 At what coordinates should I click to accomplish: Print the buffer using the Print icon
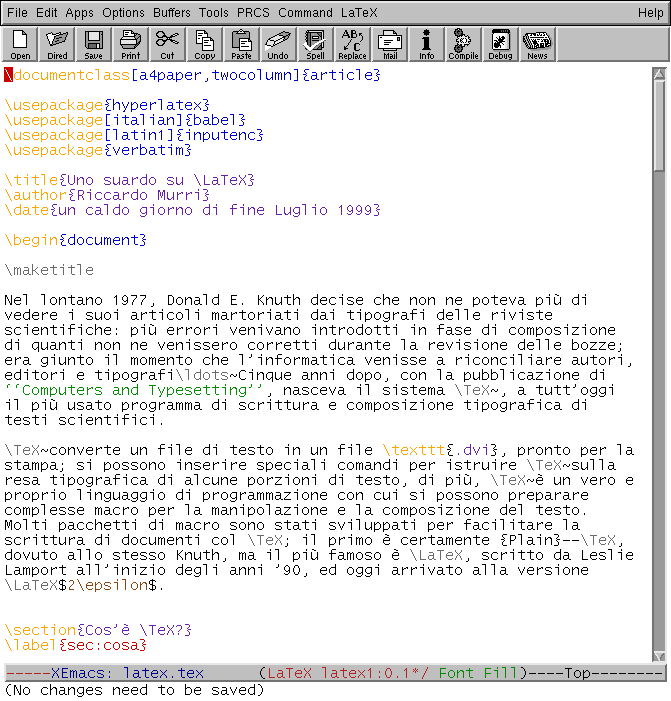pyautogui.click(x=131, y=43)
